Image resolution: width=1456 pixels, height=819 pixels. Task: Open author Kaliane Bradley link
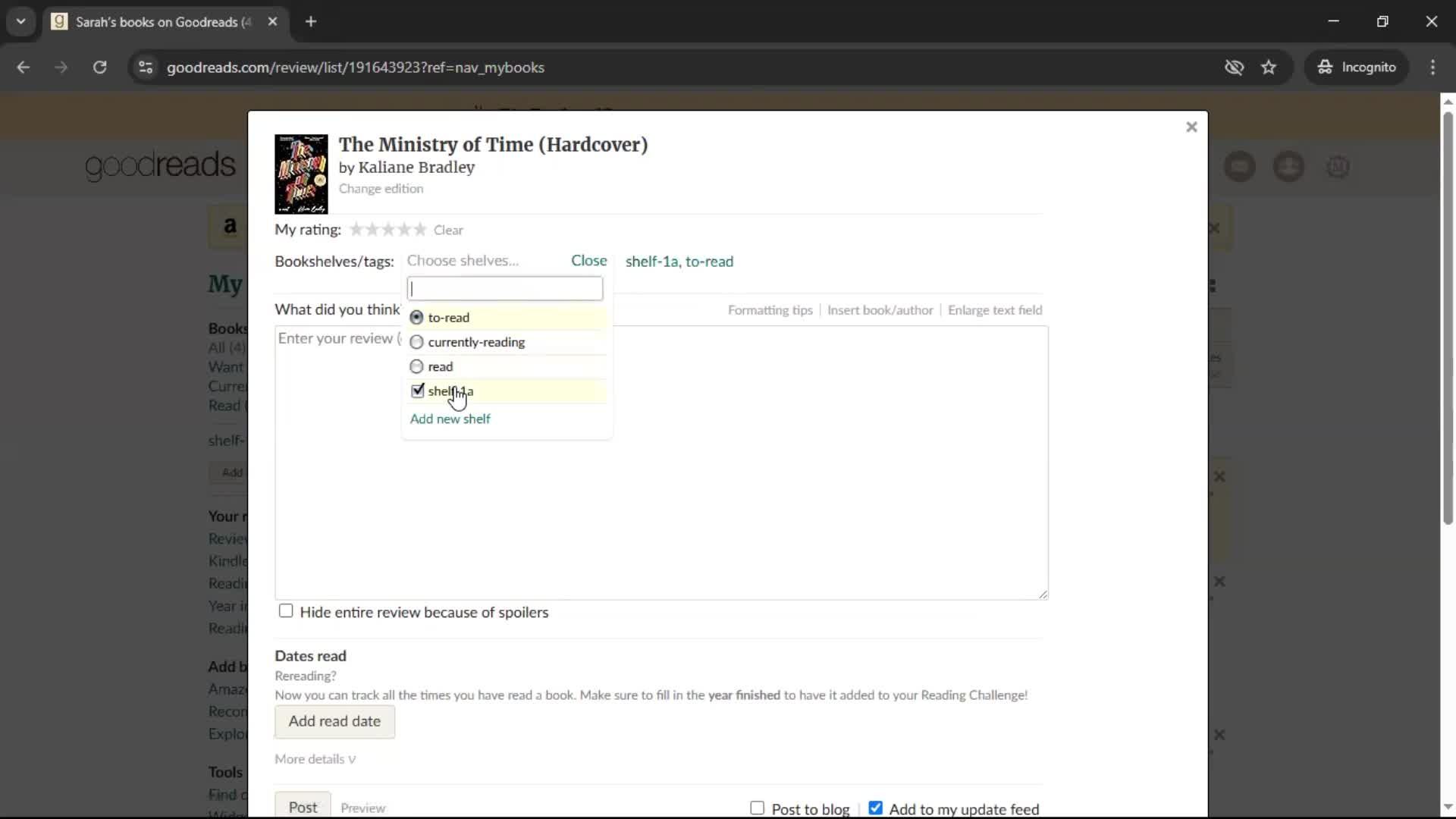pyautogui.click(x=416, y=168)
